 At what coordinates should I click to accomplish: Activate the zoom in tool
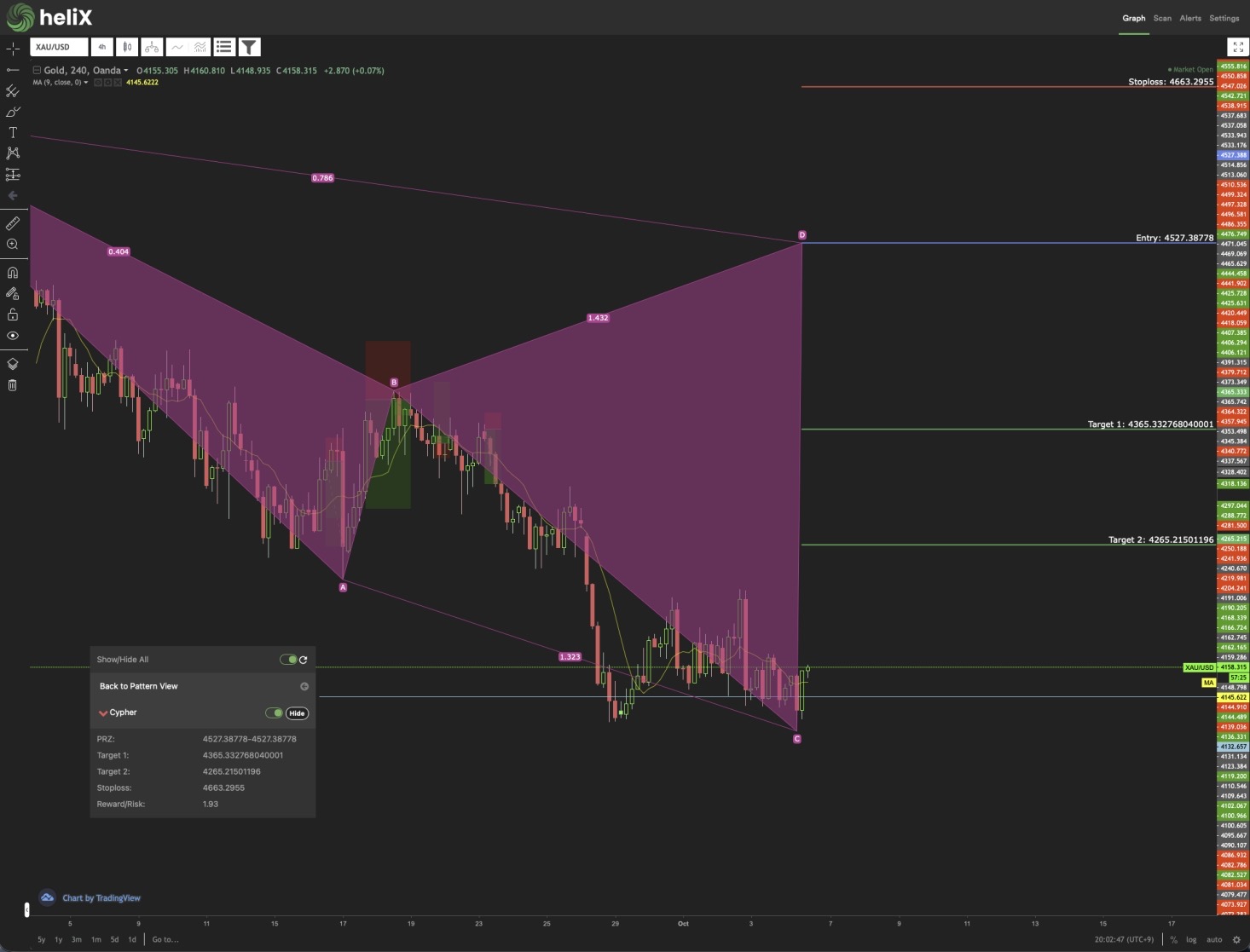coord(13,245)
